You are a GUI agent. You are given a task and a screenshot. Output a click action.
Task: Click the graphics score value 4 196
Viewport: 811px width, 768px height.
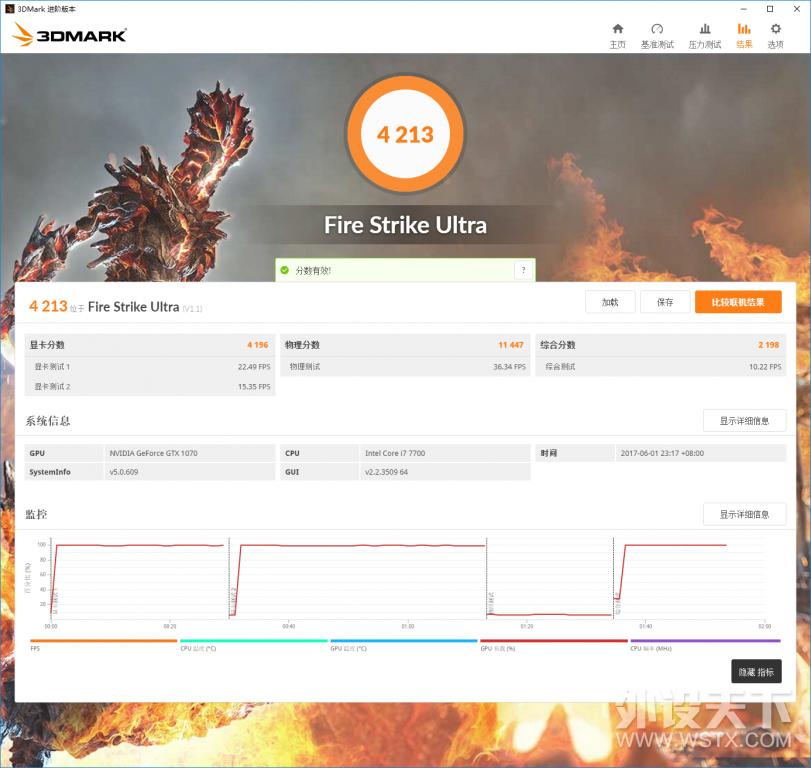click(x=258, y=345)
